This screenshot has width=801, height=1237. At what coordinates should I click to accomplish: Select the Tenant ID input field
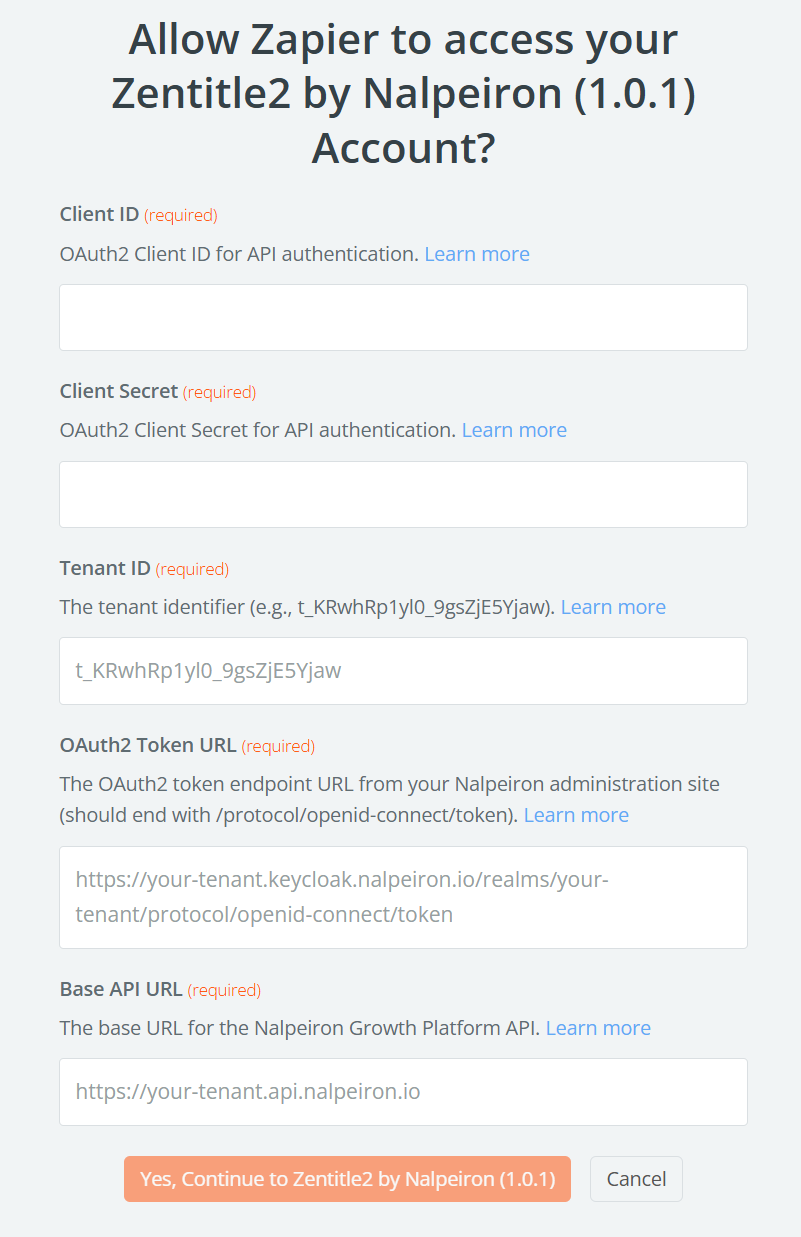[403, 671]
